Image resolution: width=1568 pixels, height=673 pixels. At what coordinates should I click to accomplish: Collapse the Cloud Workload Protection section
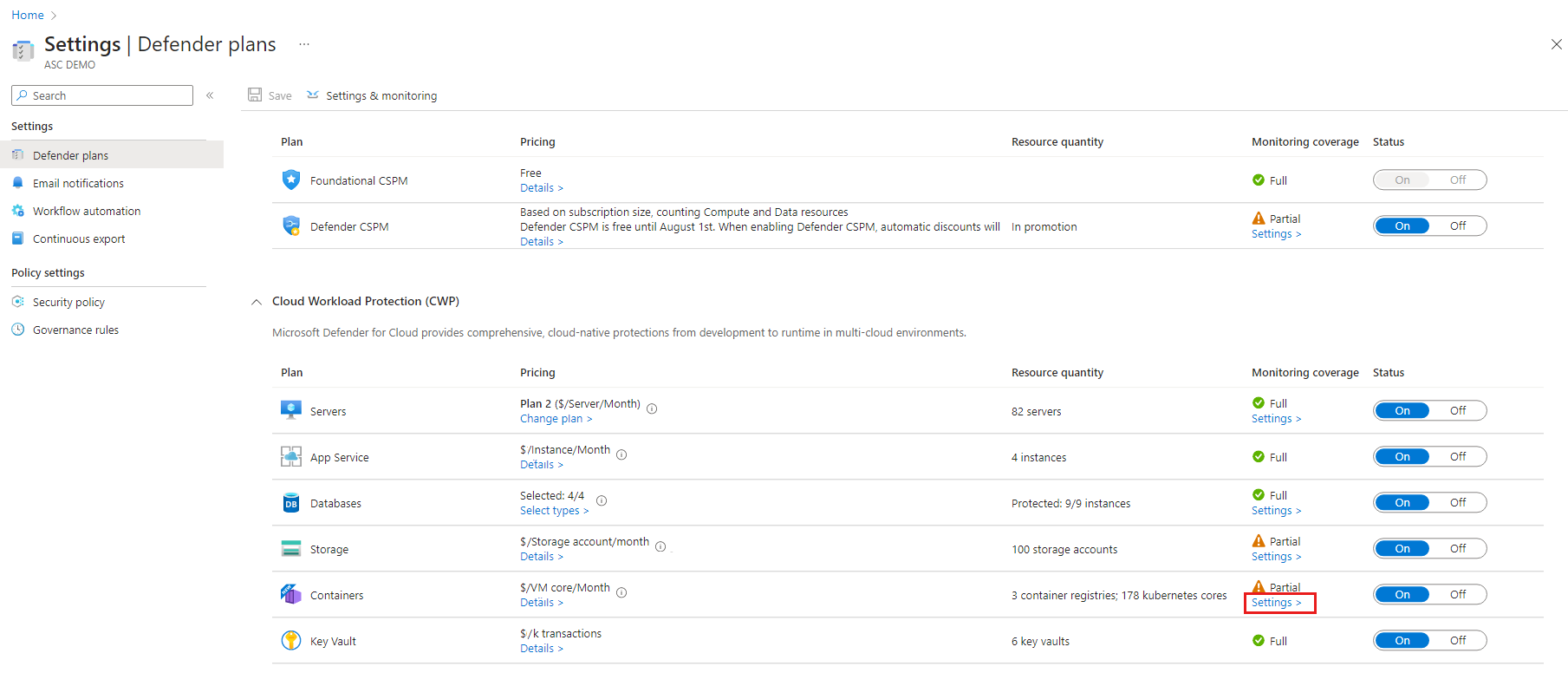[x=256, y=302]
